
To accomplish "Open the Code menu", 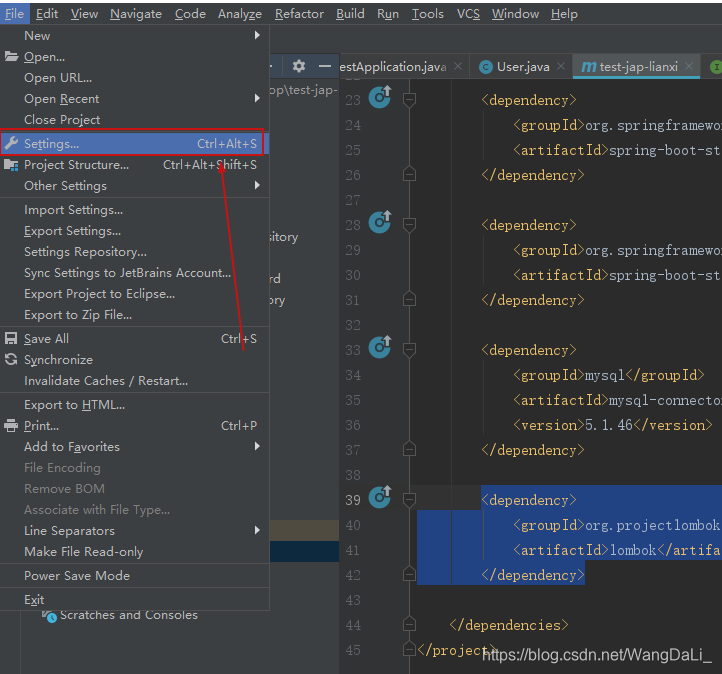I will coord(190,14).
